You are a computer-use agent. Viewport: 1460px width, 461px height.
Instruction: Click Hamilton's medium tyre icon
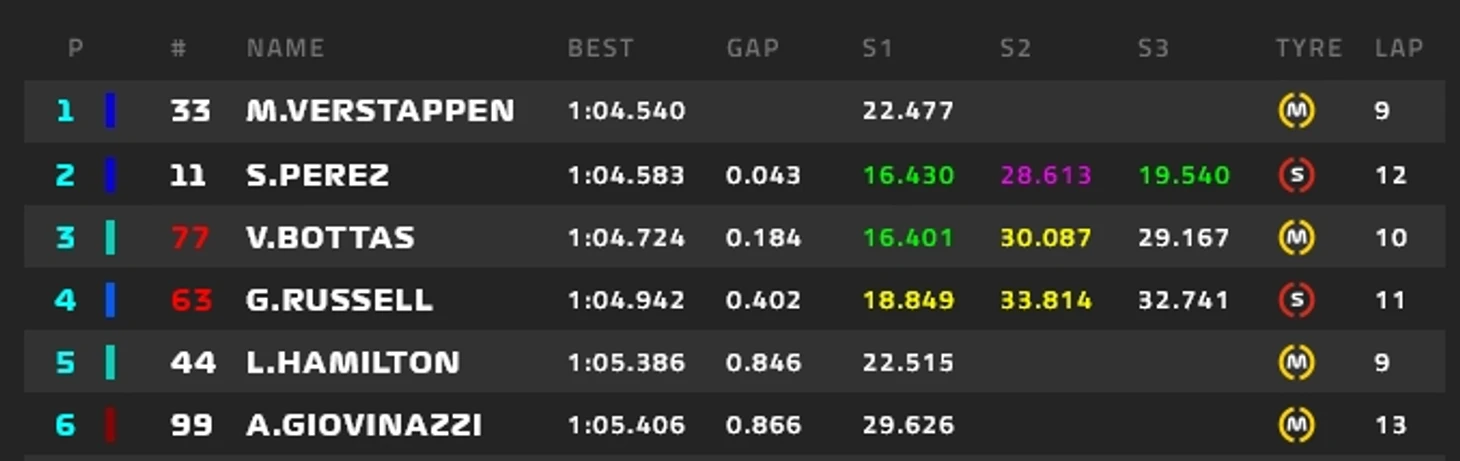coord(1297,362)
